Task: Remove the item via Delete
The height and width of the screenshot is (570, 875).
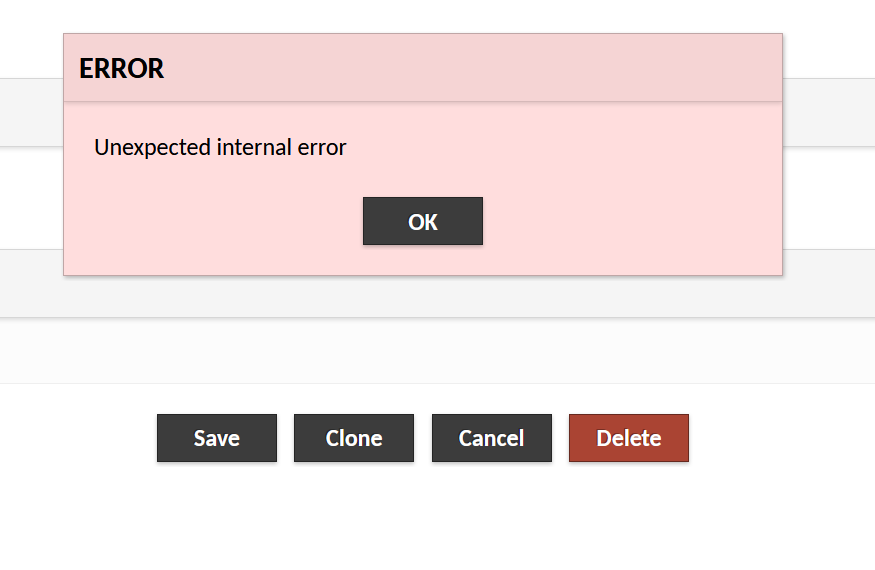Action: pos(629,438)
